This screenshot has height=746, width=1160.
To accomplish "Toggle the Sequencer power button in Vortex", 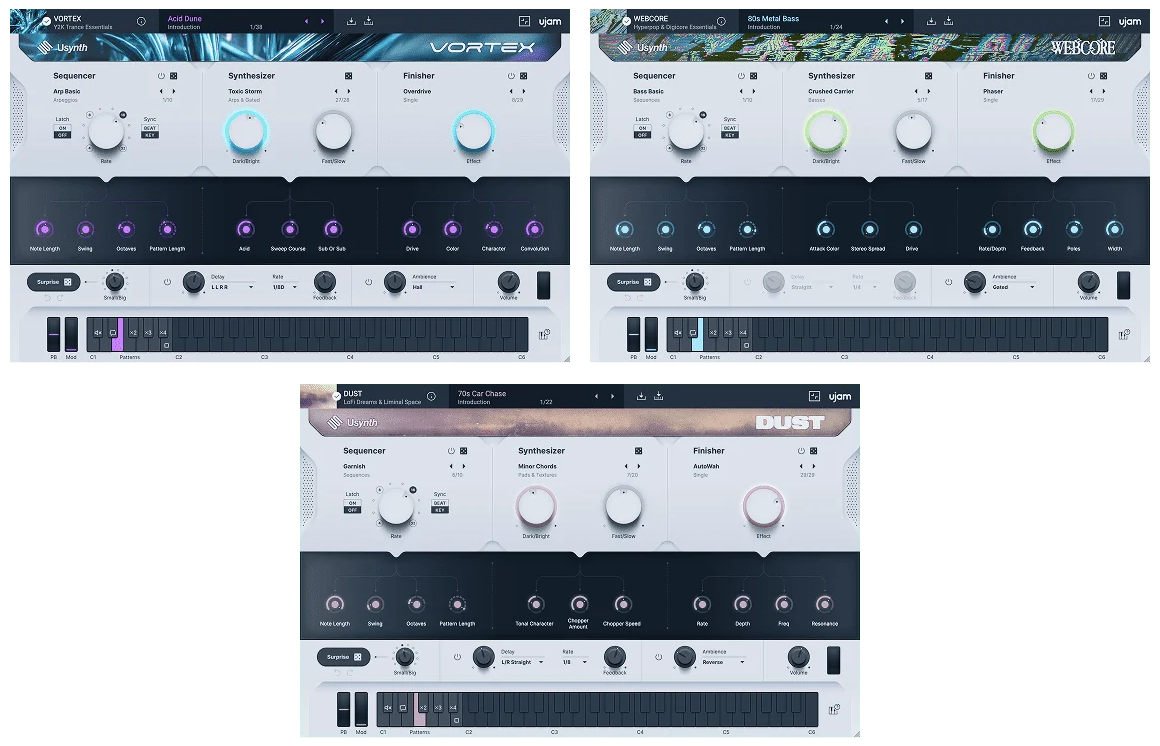I will [x=161, y=75].
